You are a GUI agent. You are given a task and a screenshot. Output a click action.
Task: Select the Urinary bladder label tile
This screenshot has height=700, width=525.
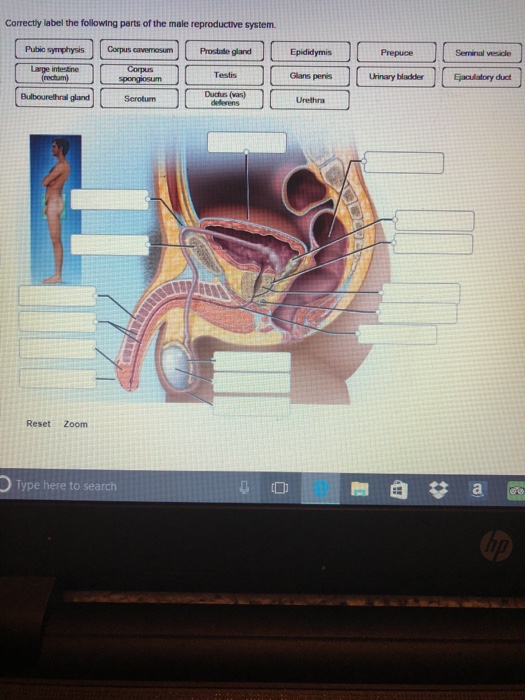coord(396,76)
